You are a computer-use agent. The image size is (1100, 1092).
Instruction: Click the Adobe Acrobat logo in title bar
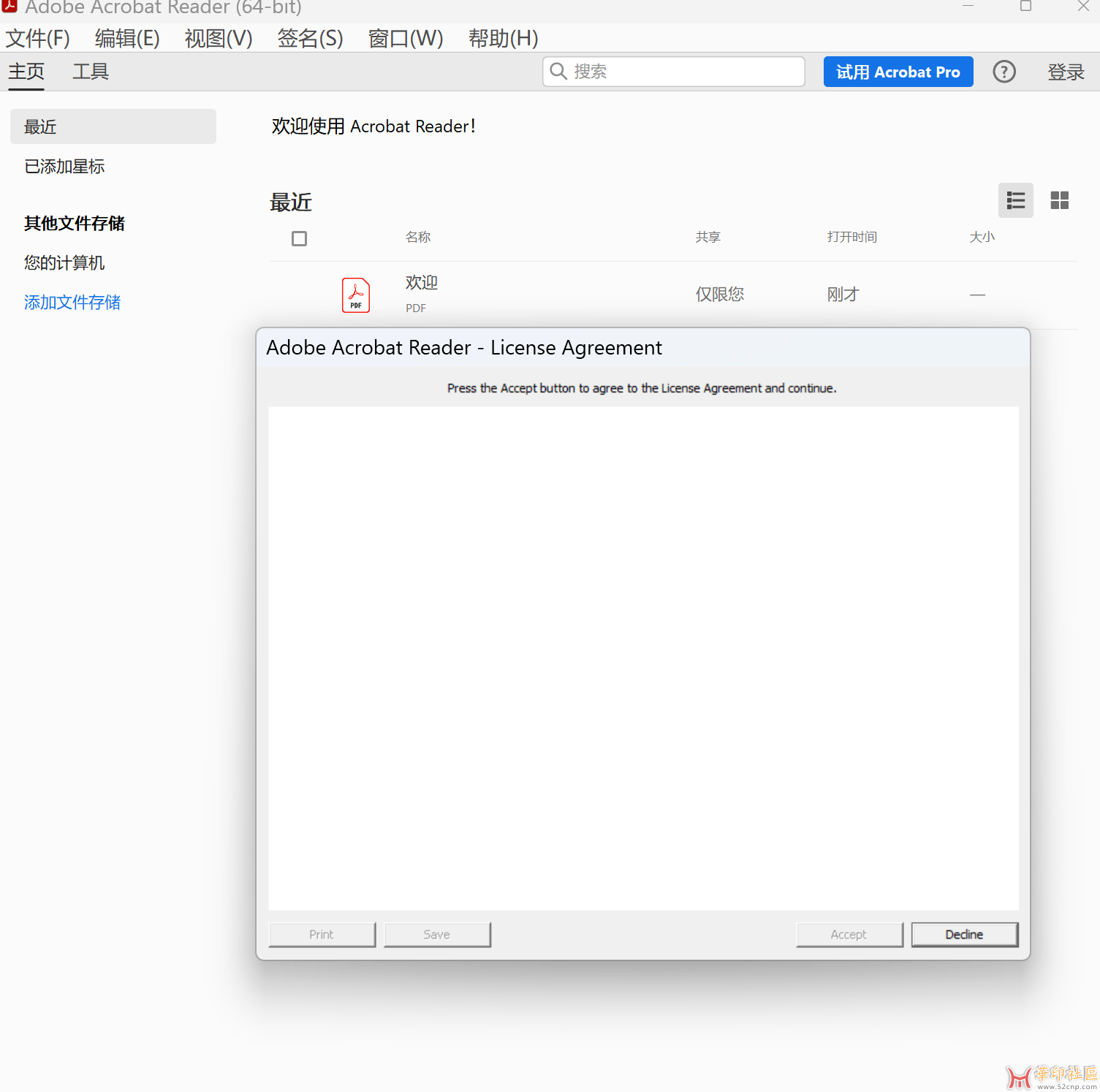click(x=10, y=6)
